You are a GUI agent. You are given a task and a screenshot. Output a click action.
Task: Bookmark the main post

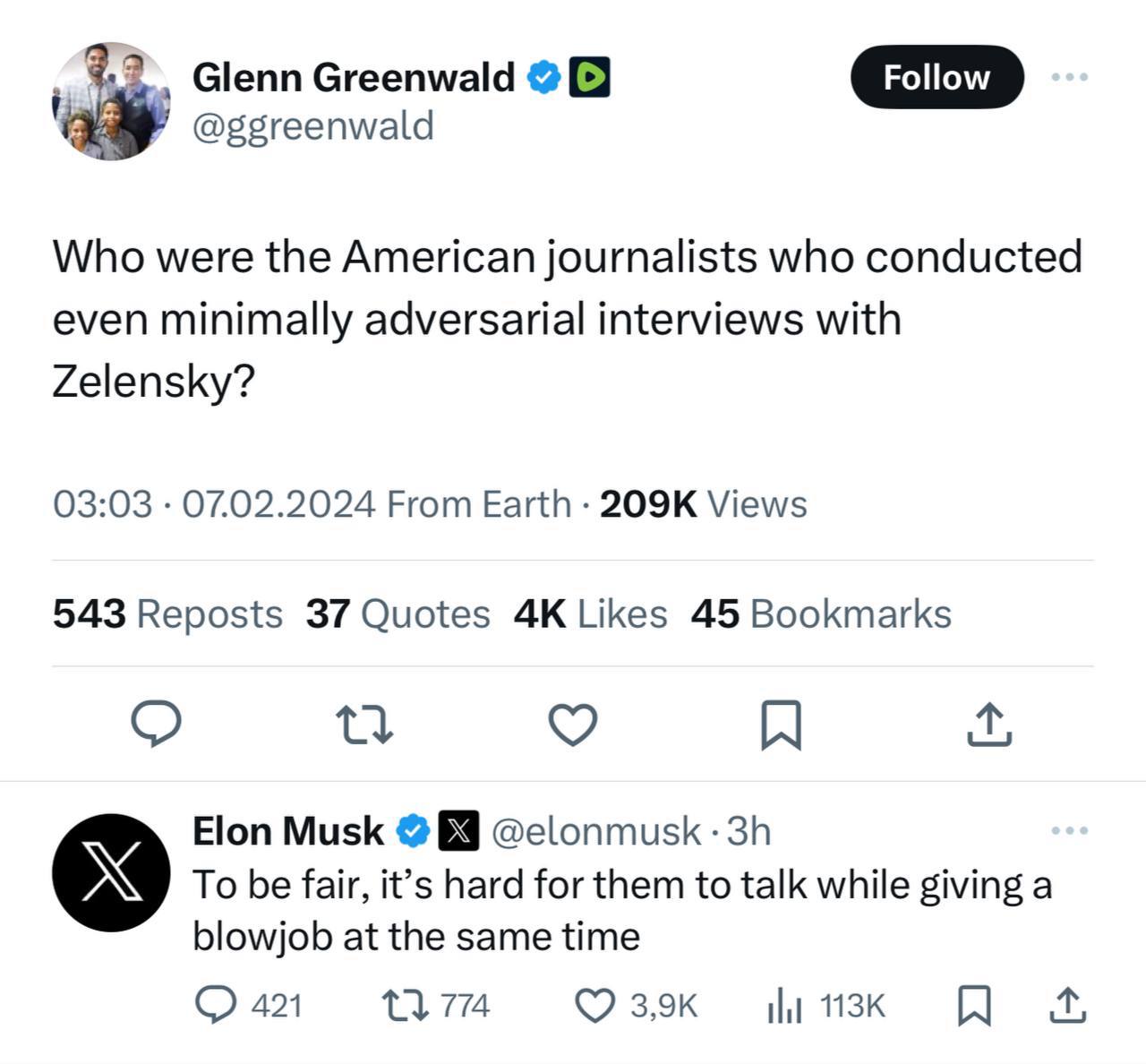click(780, 725)
